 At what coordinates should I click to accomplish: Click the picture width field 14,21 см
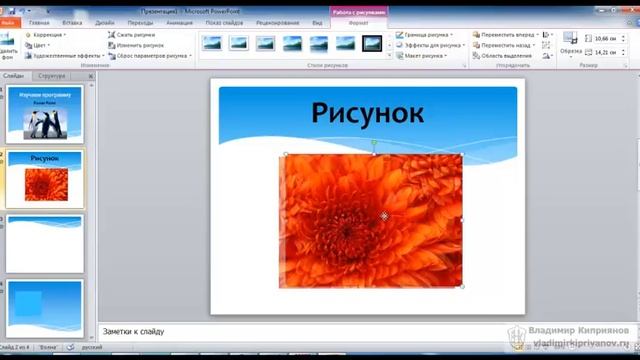[x=606, y=53]
